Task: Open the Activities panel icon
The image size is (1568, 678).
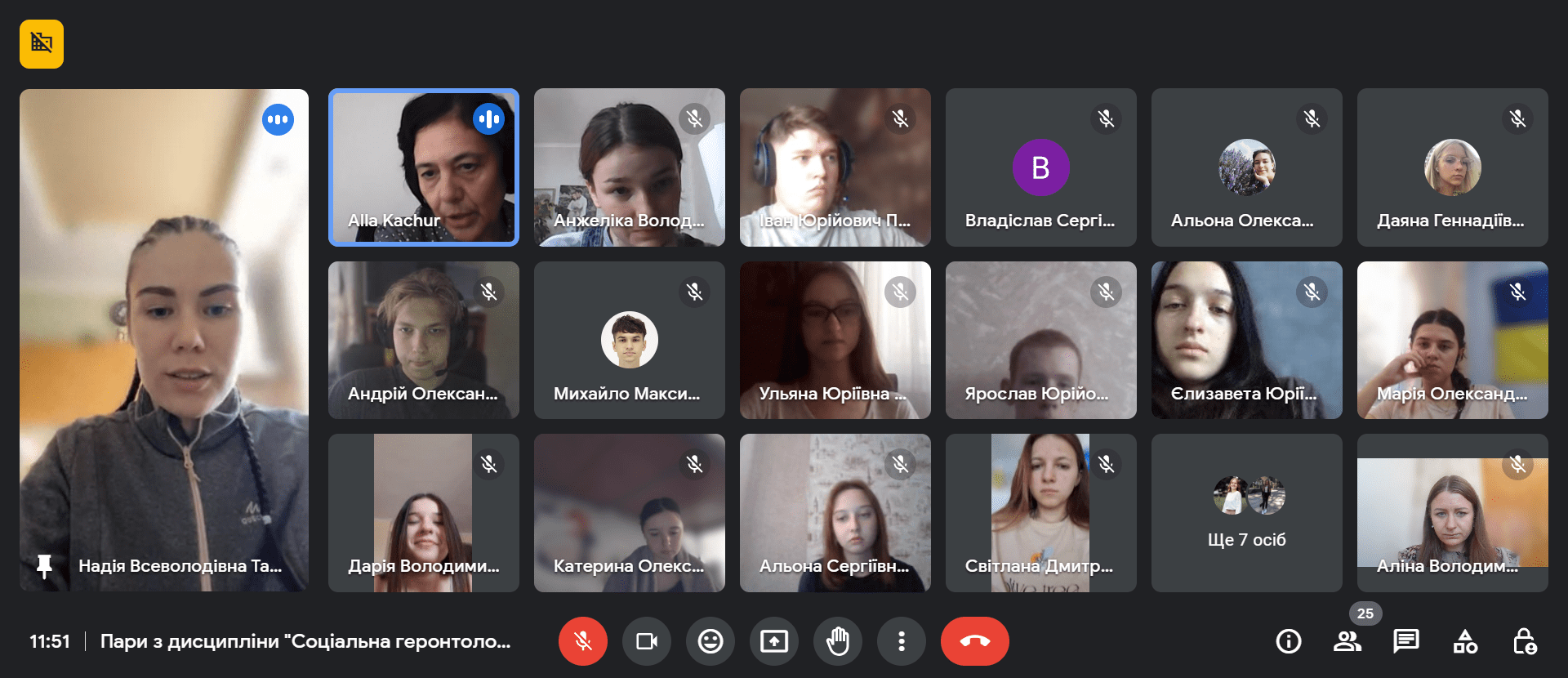Action: [1464, 641]
